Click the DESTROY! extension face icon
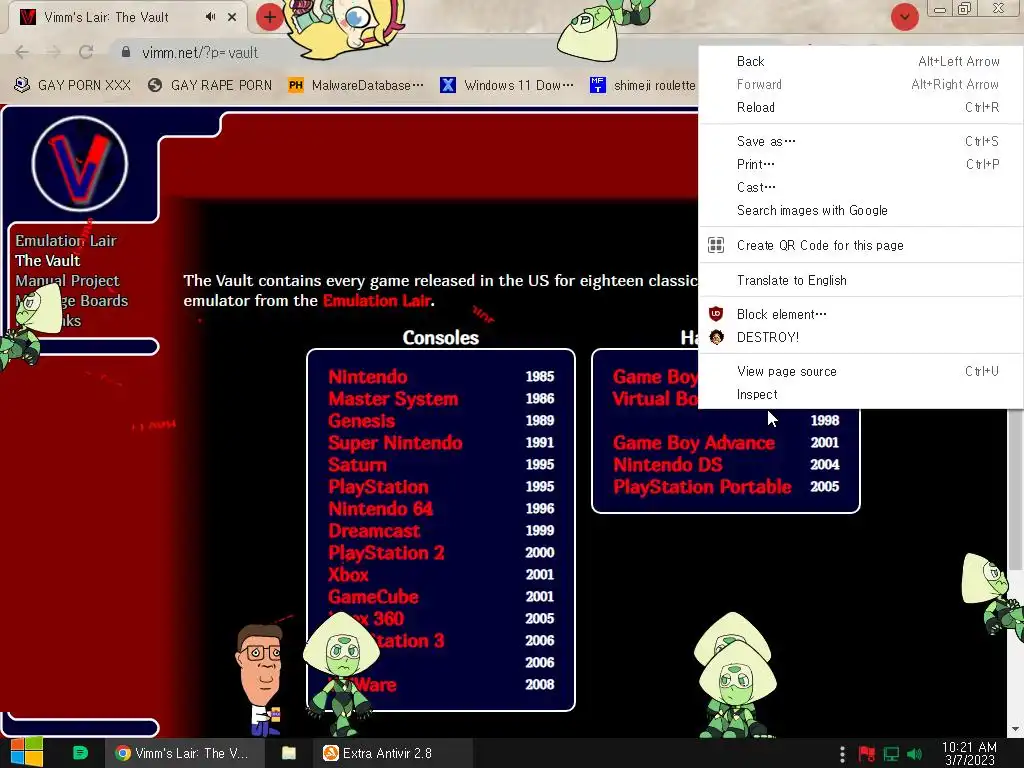 (x=716, y=337)
